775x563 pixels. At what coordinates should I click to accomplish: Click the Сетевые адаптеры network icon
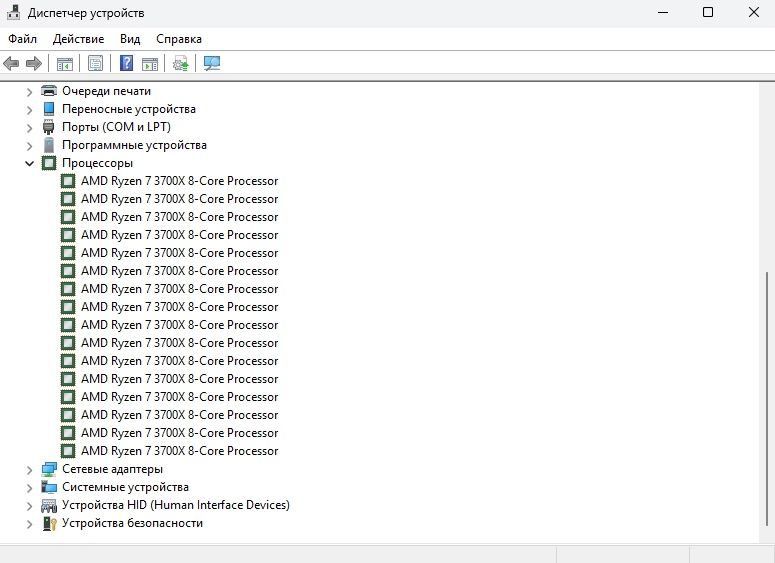coord(49,469)
